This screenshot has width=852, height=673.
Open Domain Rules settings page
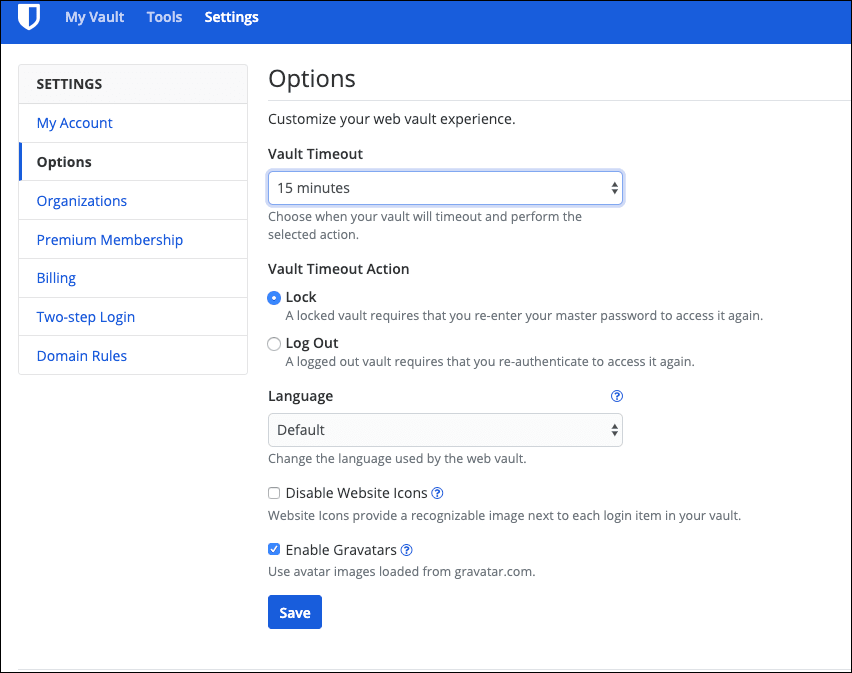pos(82,356)
